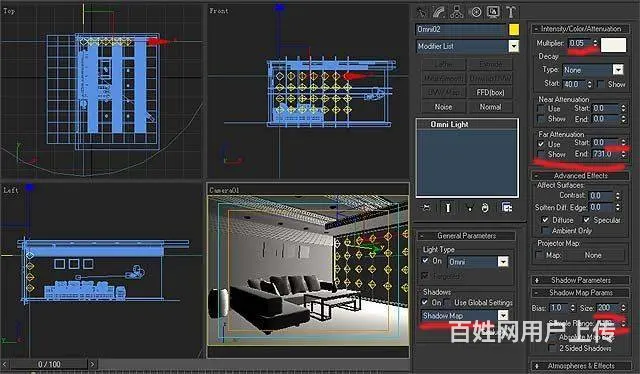This screenshot has width=640, height=374.
Task: Click the Multiplier spinner arrows
Action: [x=595, y=43]
